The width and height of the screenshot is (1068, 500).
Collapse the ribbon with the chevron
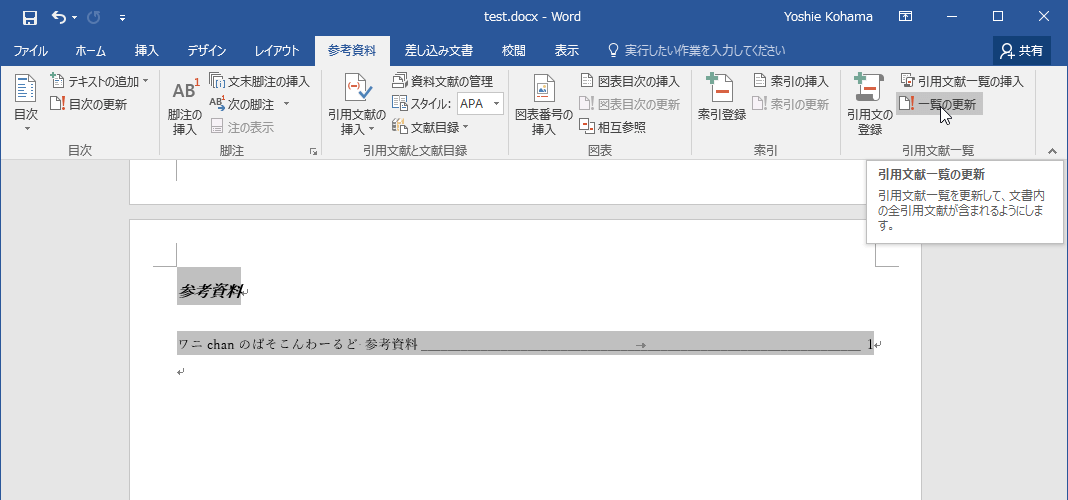tap(1052, 151)
